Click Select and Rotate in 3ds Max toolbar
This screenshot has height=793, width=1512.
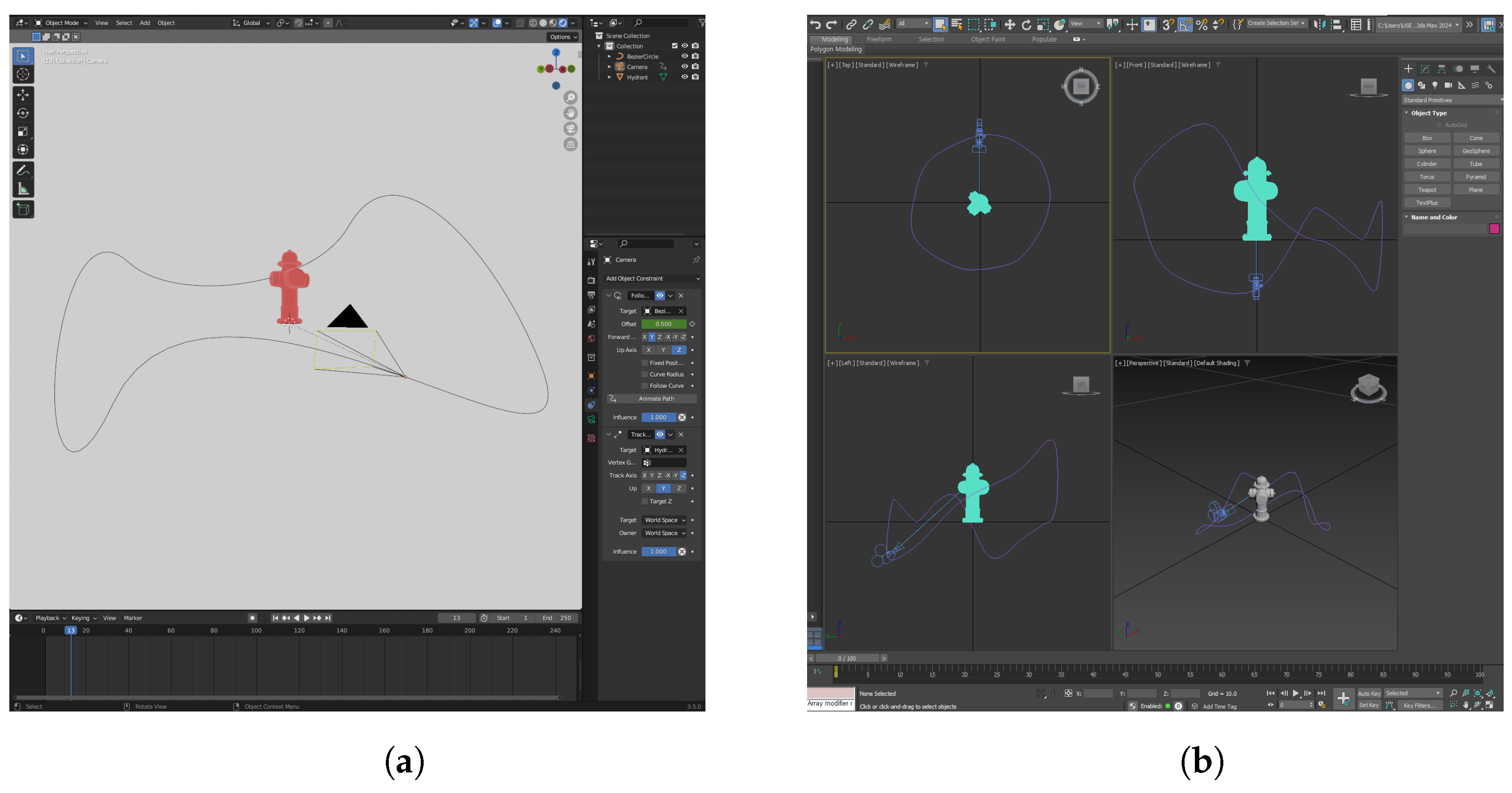pyautogui.click(x=1026, y=24)
